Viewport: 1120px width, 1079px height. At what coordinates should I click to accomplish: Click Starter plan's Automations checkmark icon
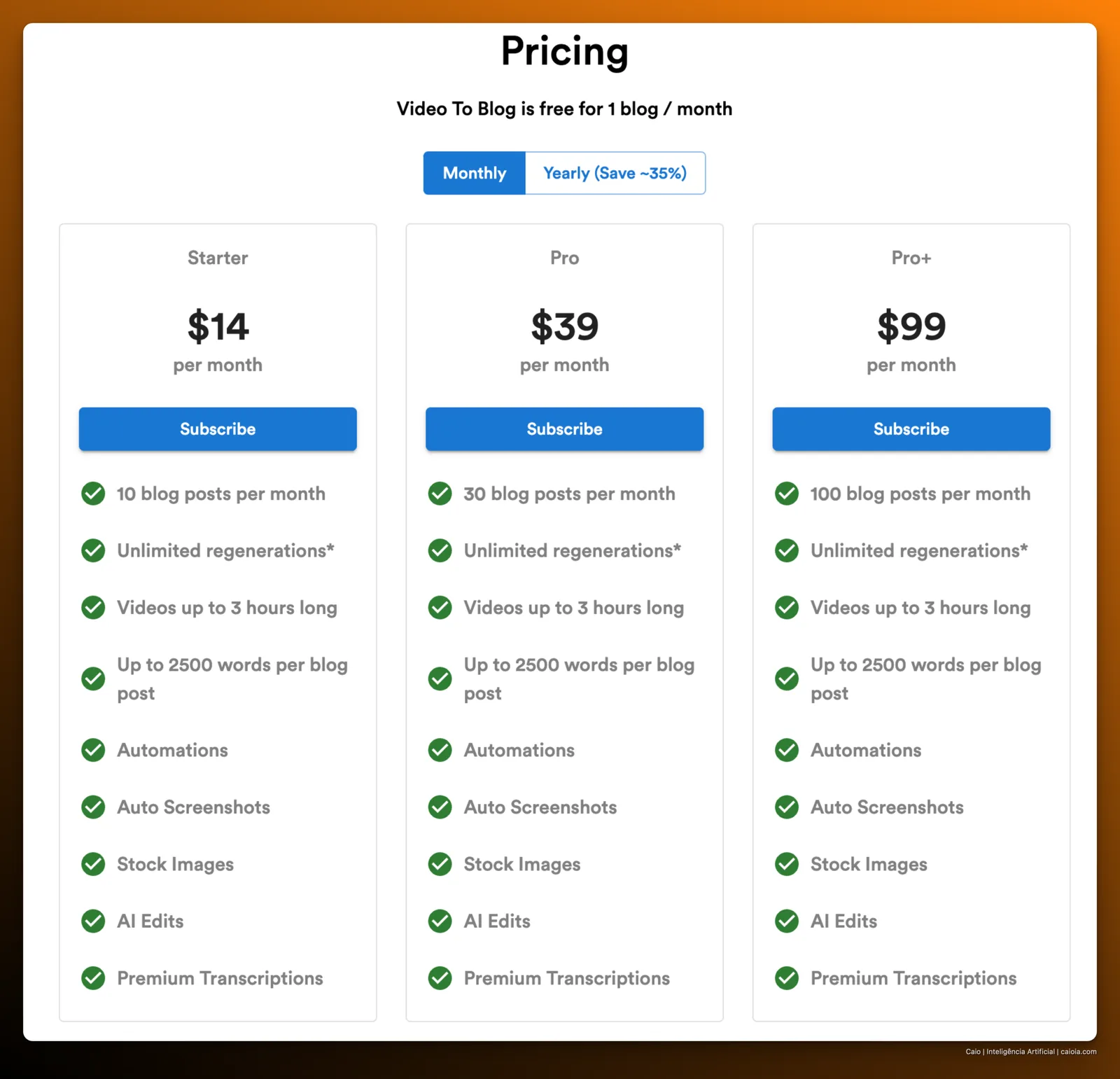click(93, 750)
